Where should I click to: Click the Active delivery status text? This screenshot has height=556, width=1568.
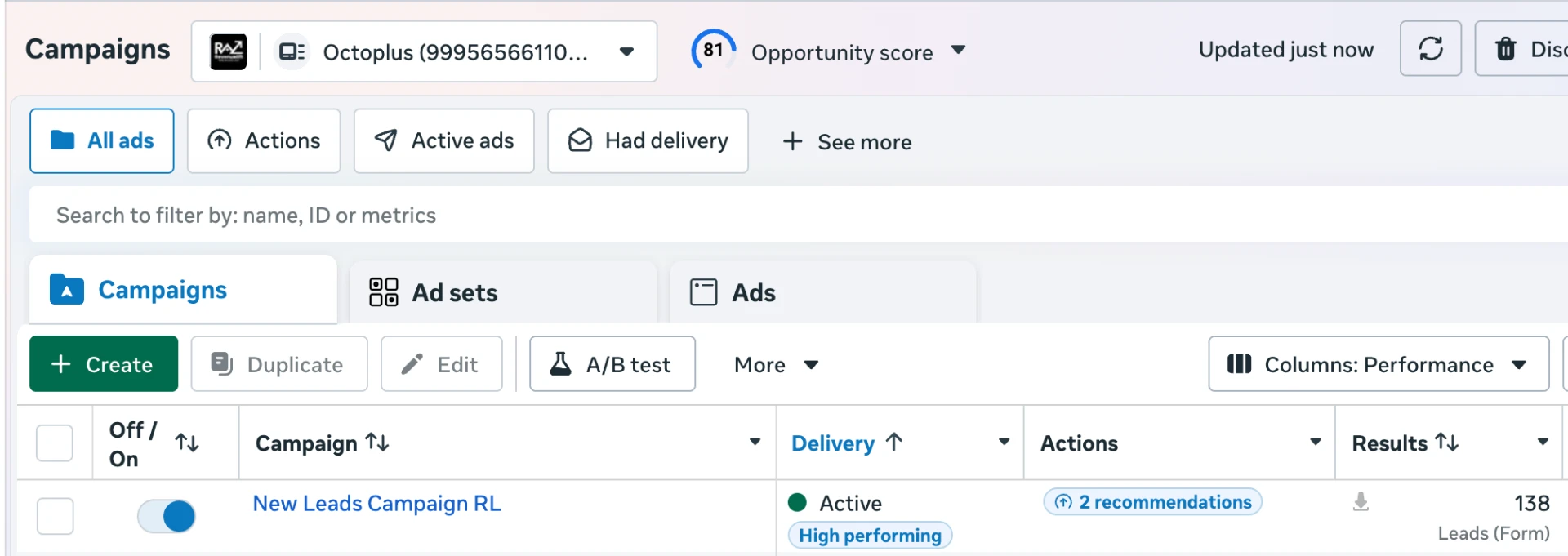coord(850,503)
